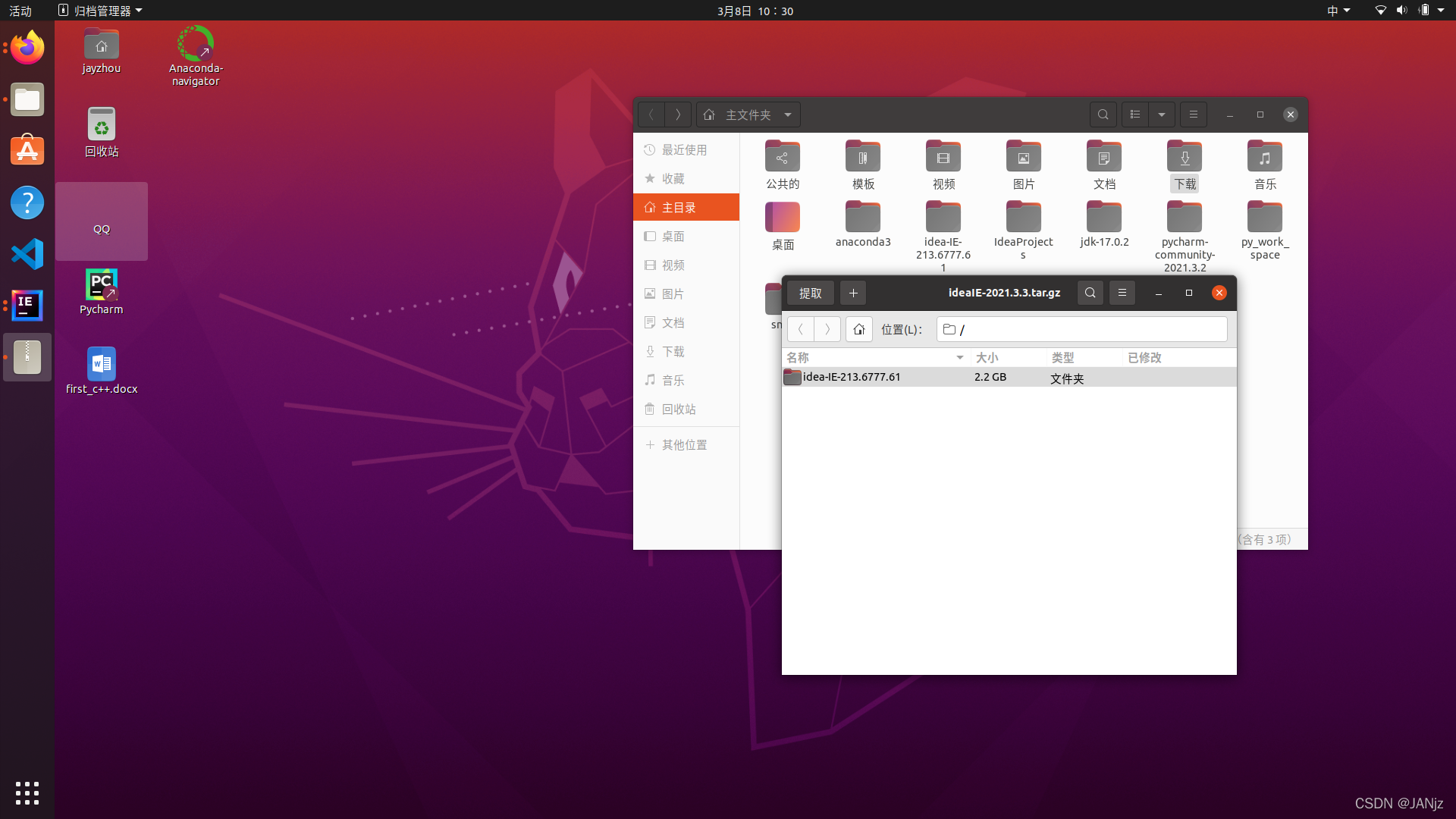
Task: Toggle list view in file manager
Action: [x=1135, y=115]
